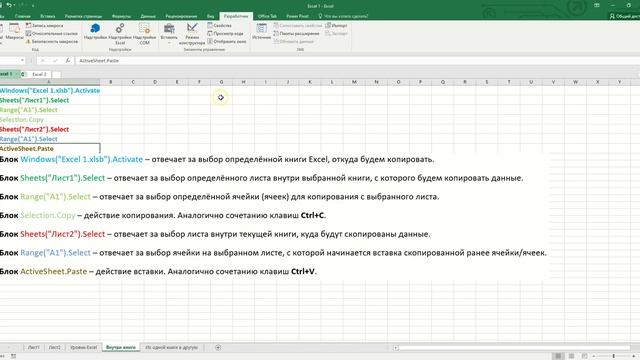Open the Формулы (Formulas) ribbon tab
Image resolution: width=640 pixels, height=360 pixels.
click(x=121, y=16)
